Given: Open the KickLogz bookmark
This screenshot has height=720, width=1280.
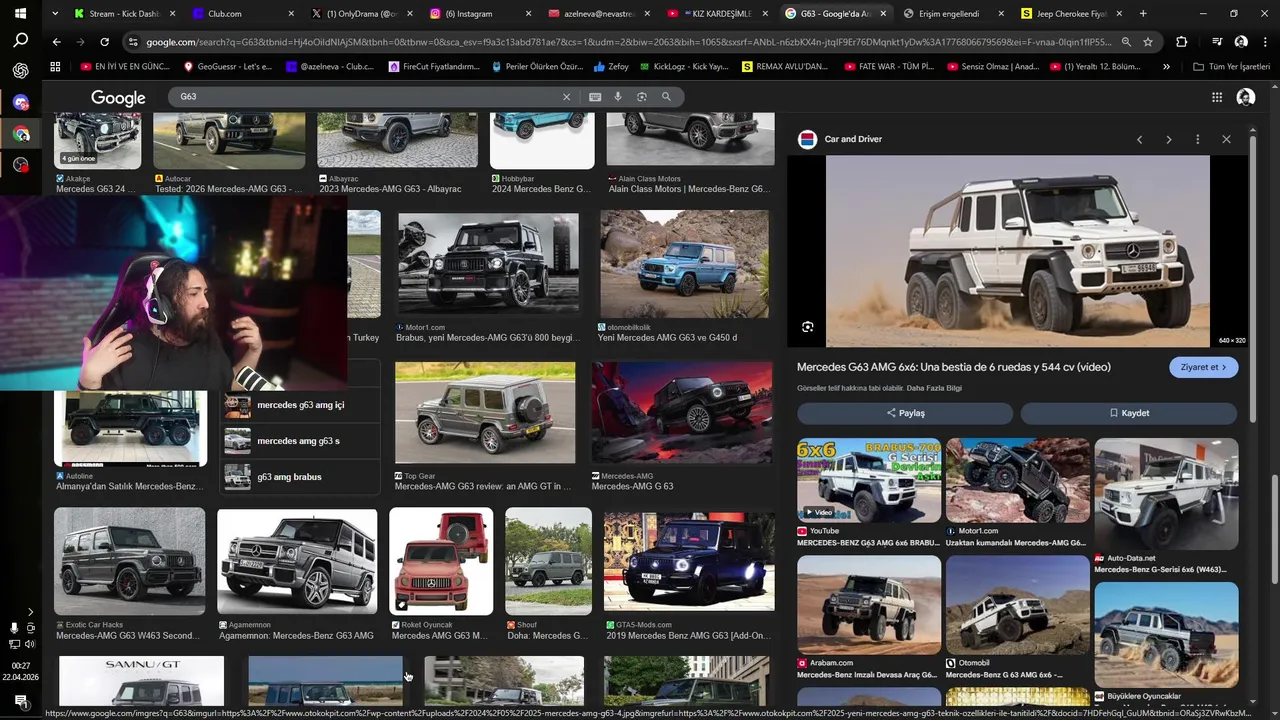Looking at the screenshot, I should [683, 67].
